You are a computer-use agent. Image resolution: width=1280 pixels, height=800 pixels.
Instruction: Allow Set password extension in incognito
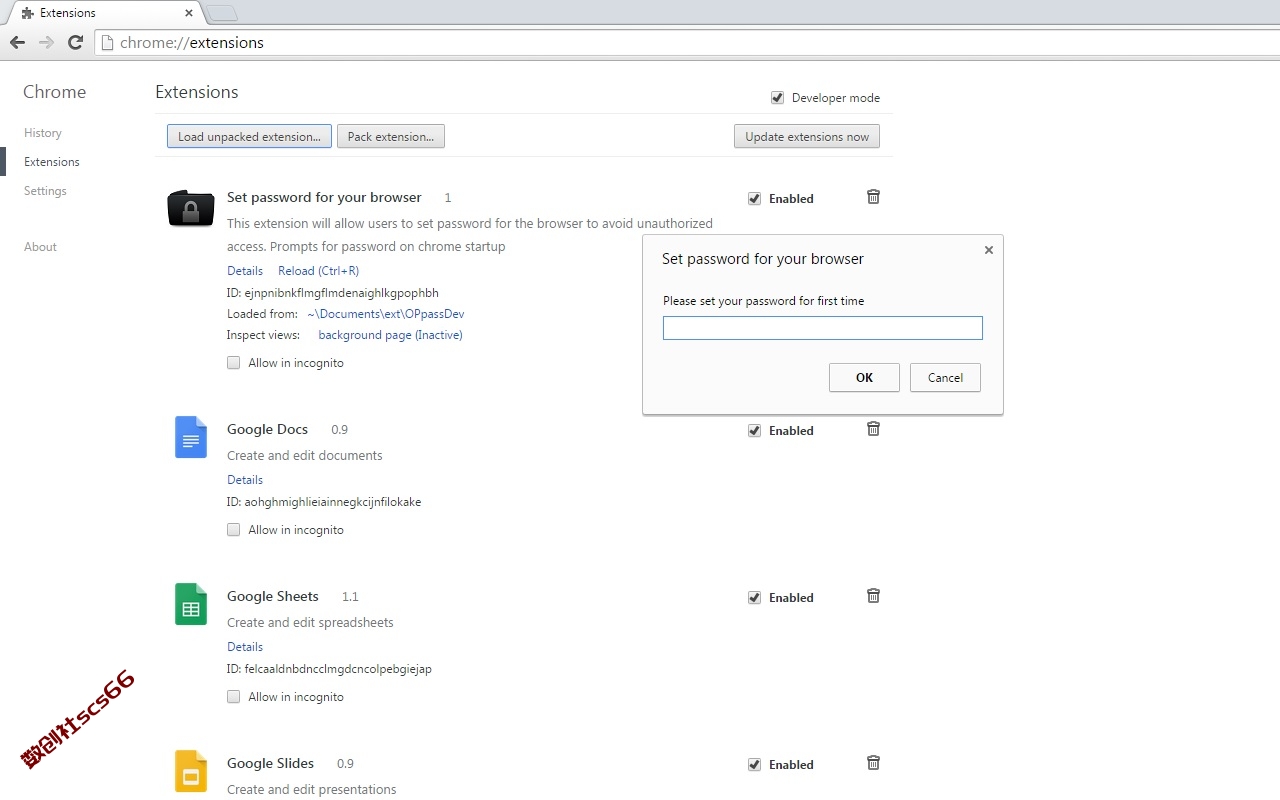(233, 363)
